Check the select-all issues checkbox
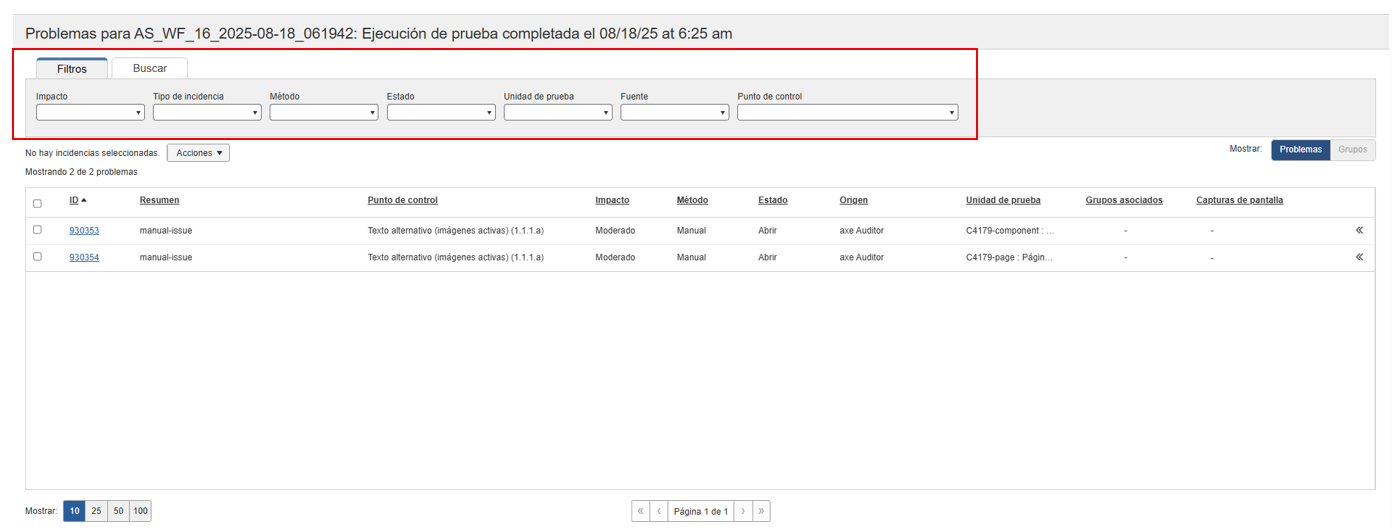The height and width of the screenshot is (531, 1397). coord(37,203)
